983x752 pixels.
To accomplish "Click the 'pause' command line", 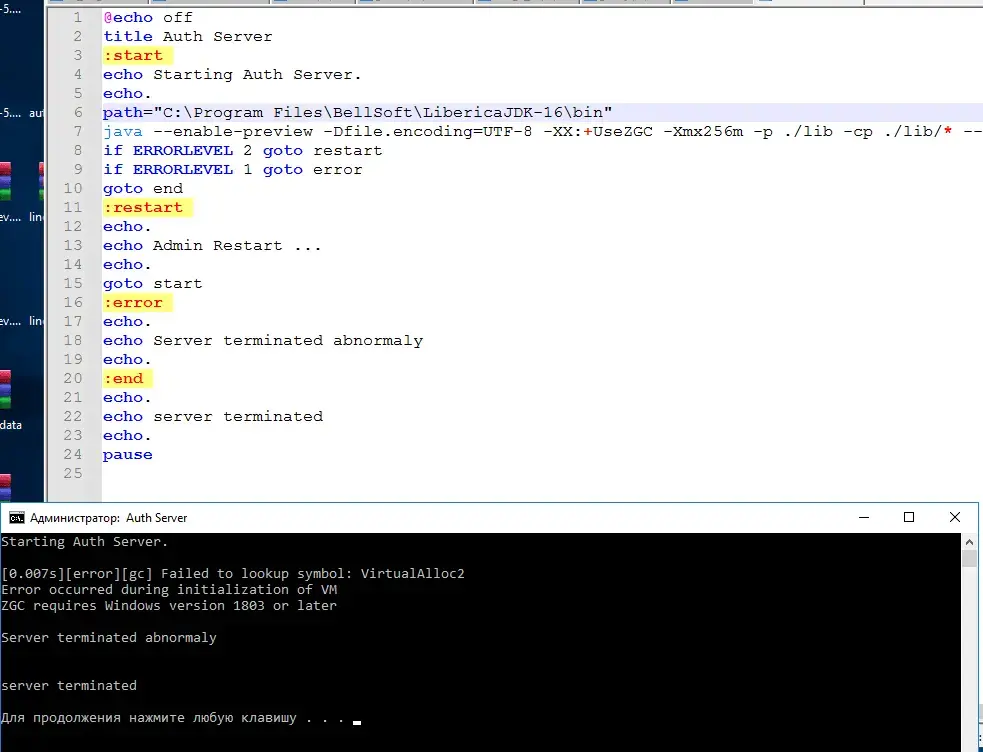I will point(127,454).
